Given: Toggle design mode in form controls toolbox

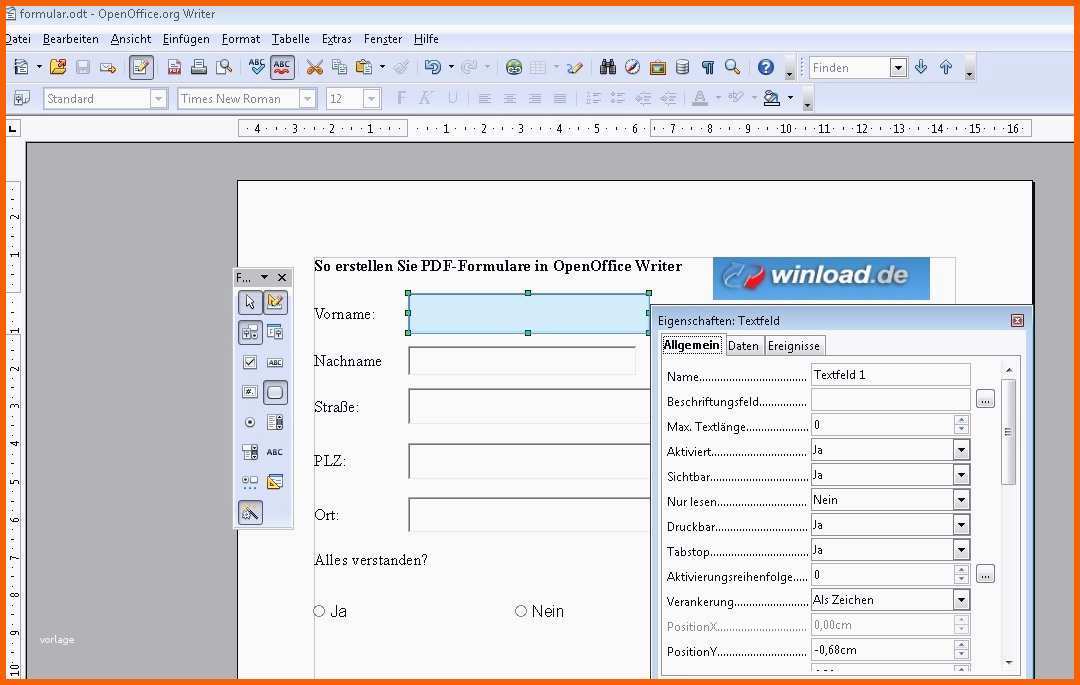Looking at the screenshot, I should pos(275,302).
